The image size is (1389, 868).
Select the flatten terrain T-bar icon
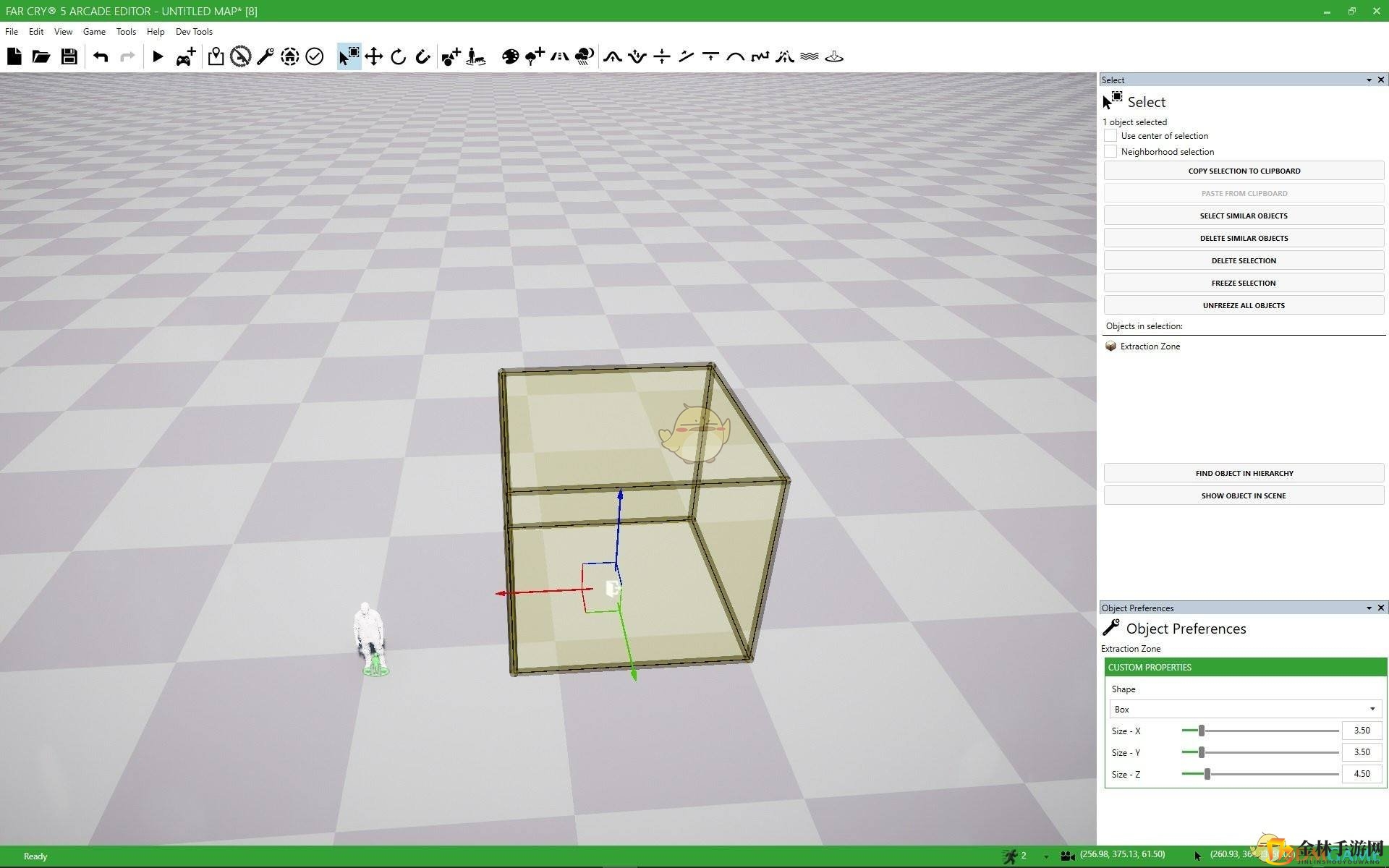[711, 56]
